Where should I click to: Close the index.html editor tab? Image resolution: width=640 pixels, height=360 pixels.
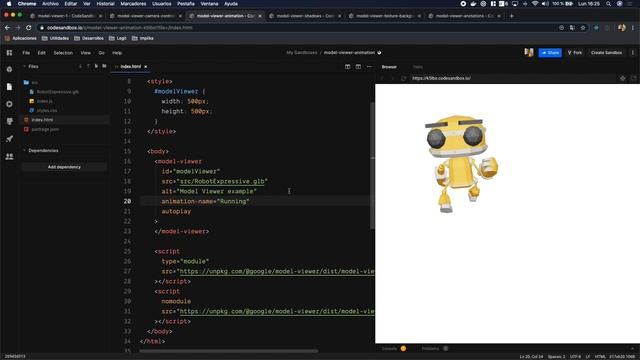(x=146, y=67)
